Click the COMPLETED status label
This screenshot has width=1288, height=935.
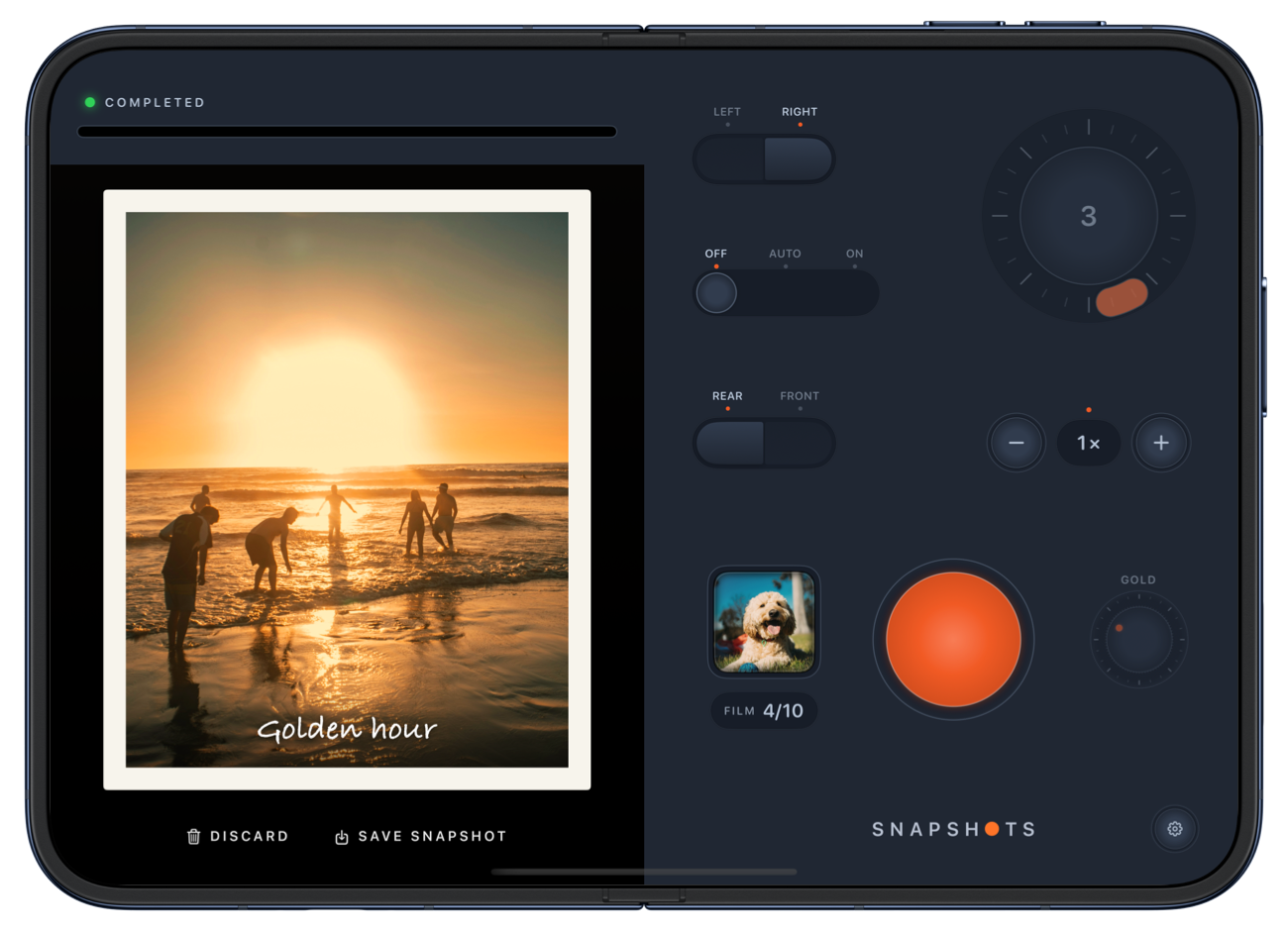[x=155, y=102]
